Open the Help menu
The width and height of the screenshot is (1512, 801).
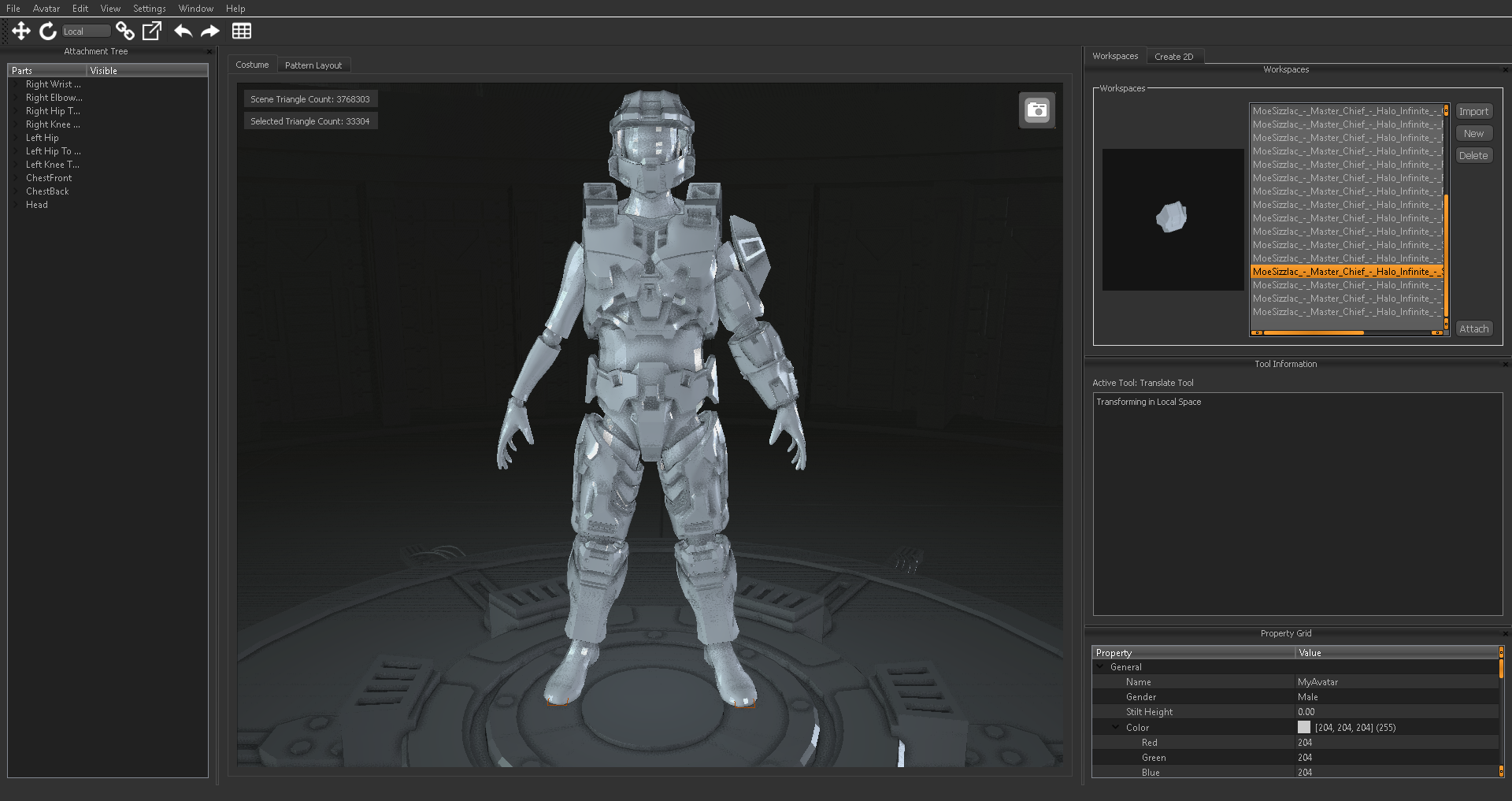235,8
